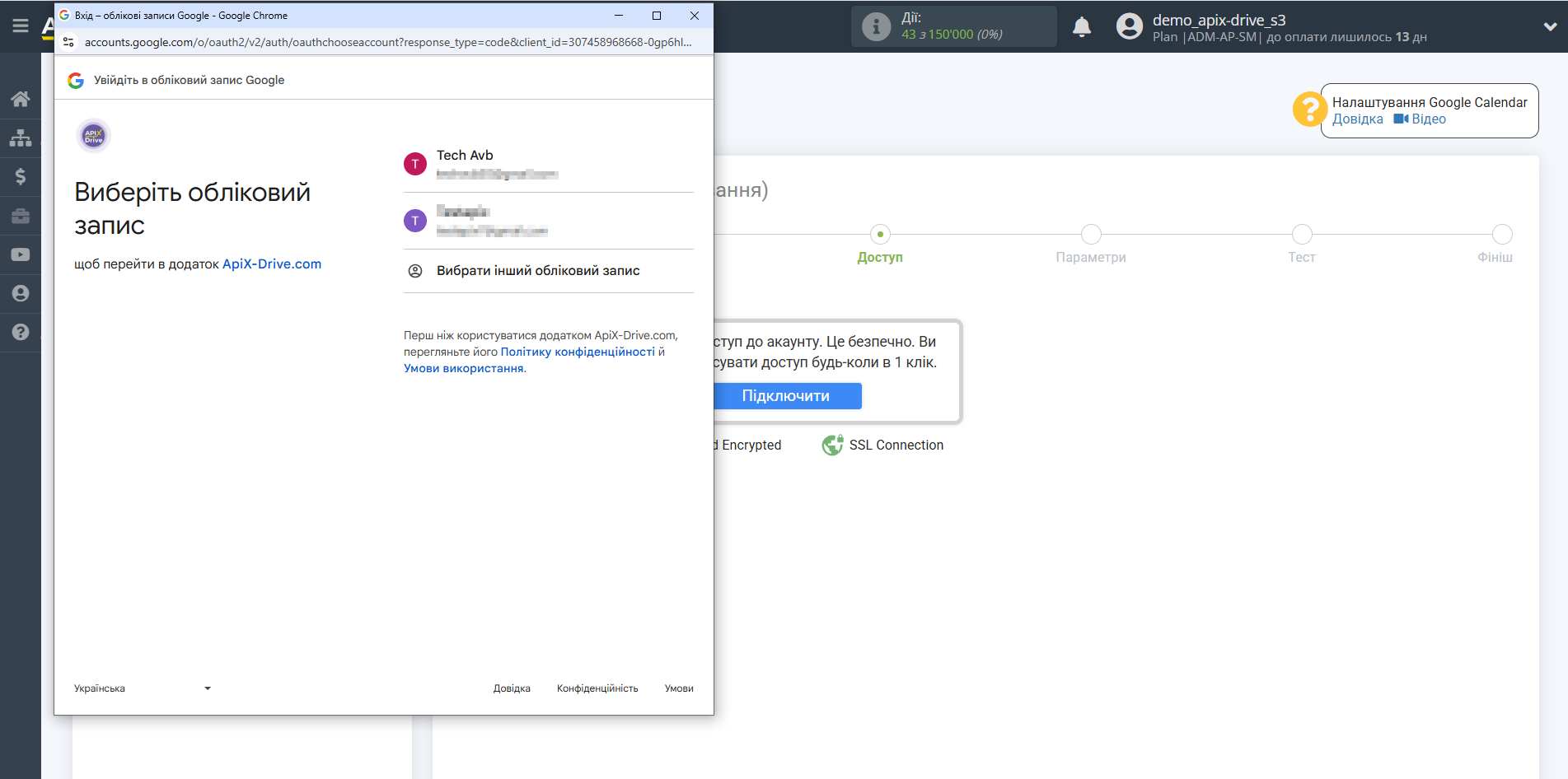Open the briefcase icon in sidebar
This screenshot has height=779, width=1568.
click(21, 216)
